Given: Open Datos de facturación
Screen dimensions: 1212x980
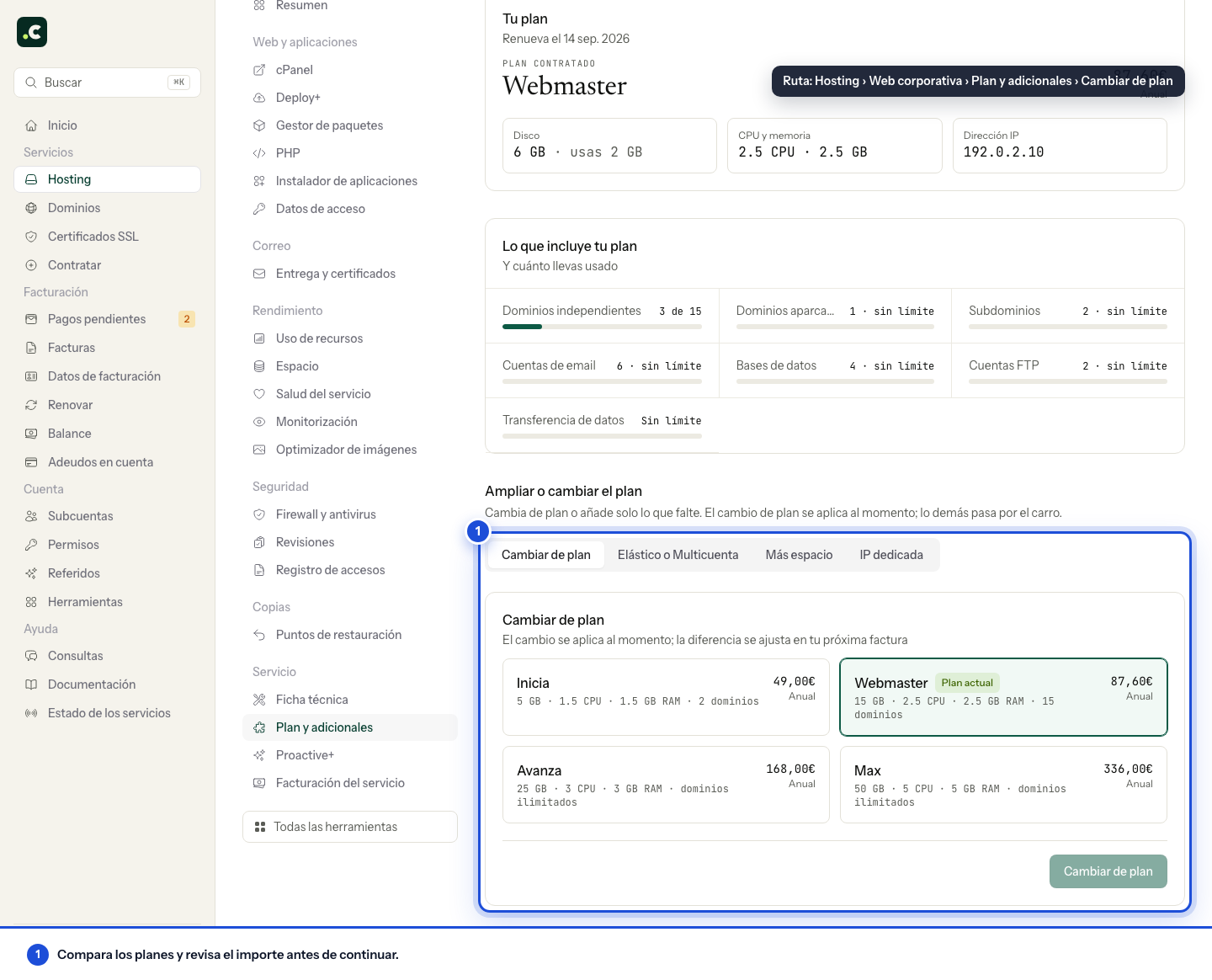Looking at the screenshot, I should click(x=107, y=376).
